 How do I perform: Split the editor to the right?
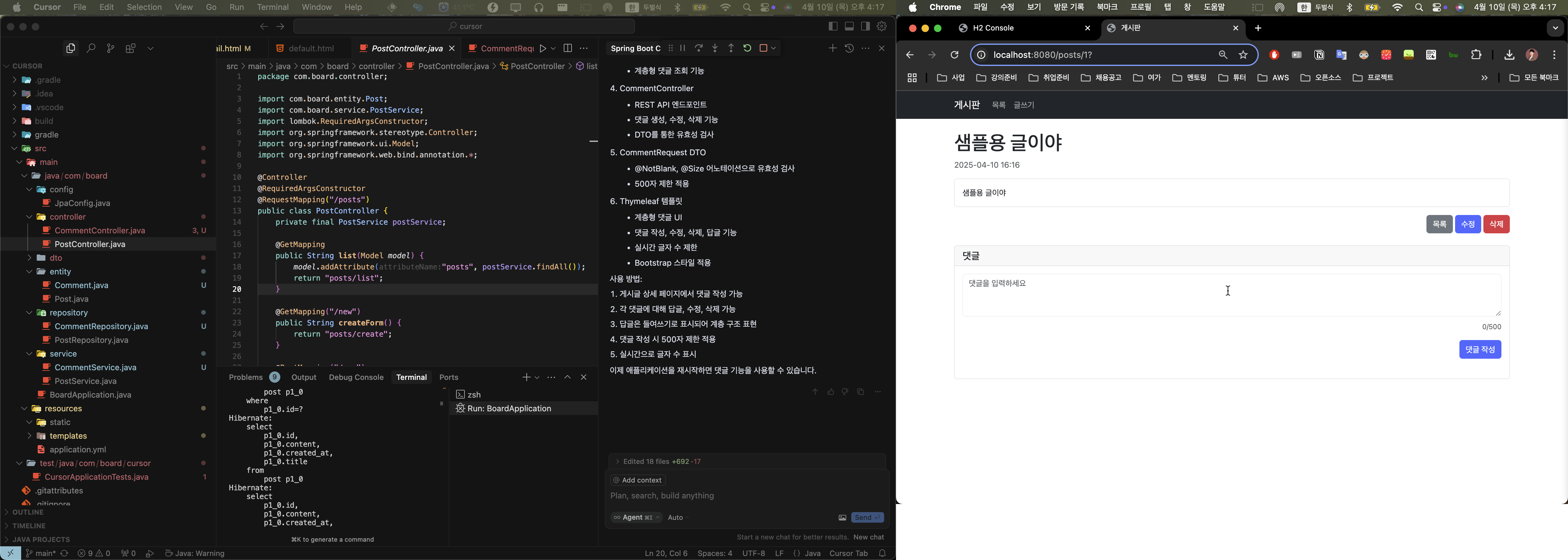coord(567,48)
